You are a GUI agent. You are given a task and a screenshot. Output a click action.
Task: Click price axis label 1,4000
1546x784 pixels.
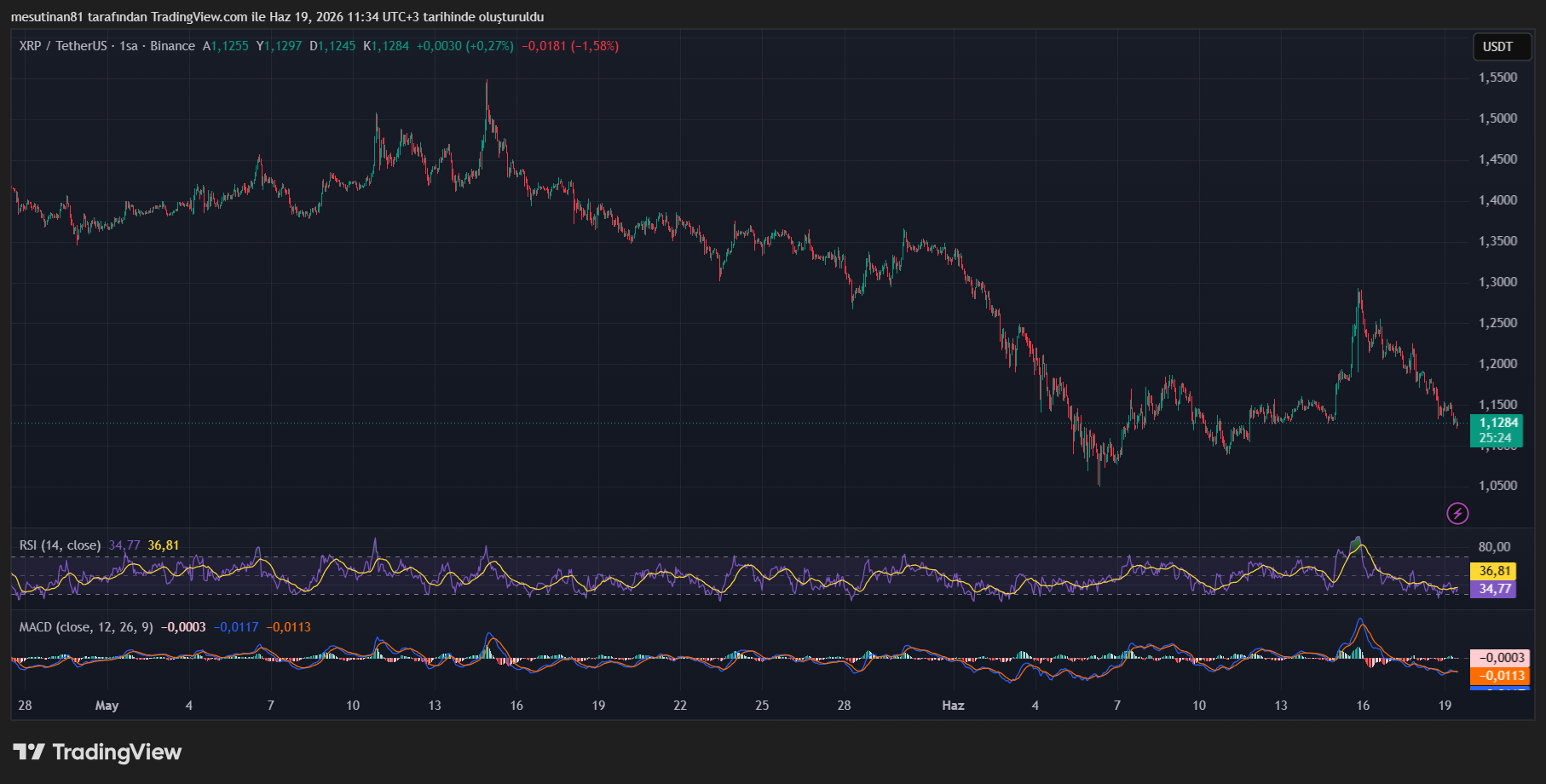click(1497, 200)
